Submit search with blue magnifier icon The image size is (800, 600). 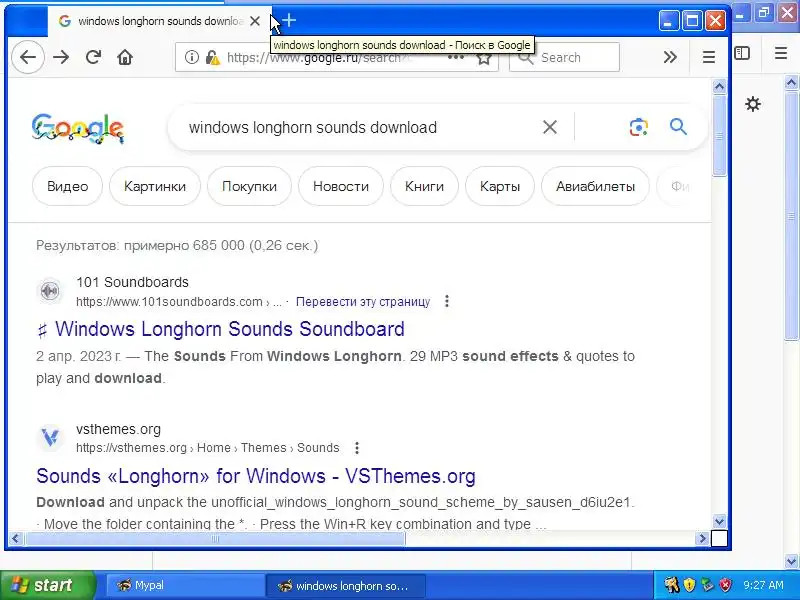pyautogui.click(x=678, y=127)
